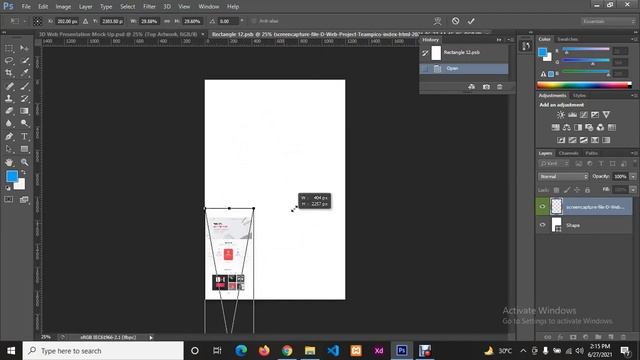
Task: Open the workspace Essentials dropdown
Action: (609, 21)
